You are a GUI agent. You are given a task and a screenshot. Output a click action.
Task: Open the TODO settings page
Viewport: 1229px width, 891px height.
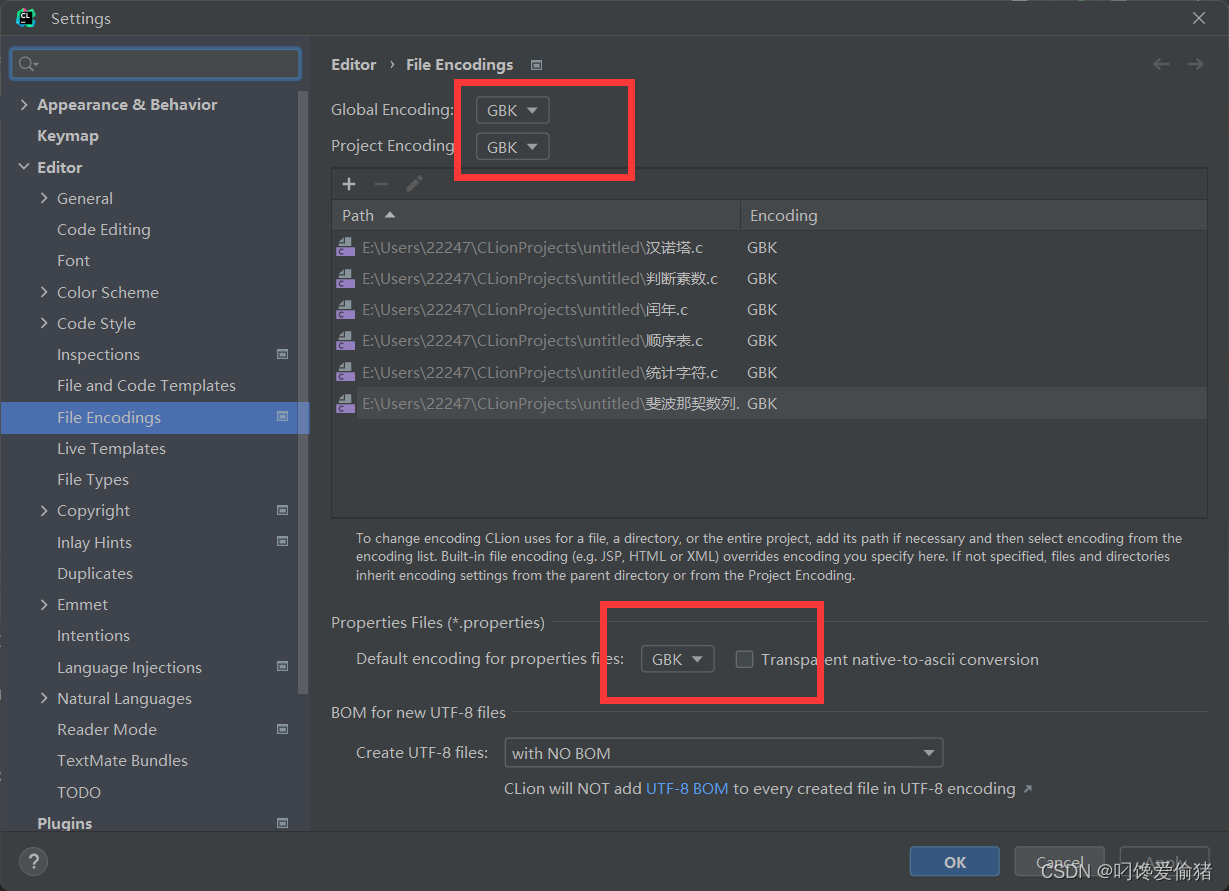[x=79, y=792]
